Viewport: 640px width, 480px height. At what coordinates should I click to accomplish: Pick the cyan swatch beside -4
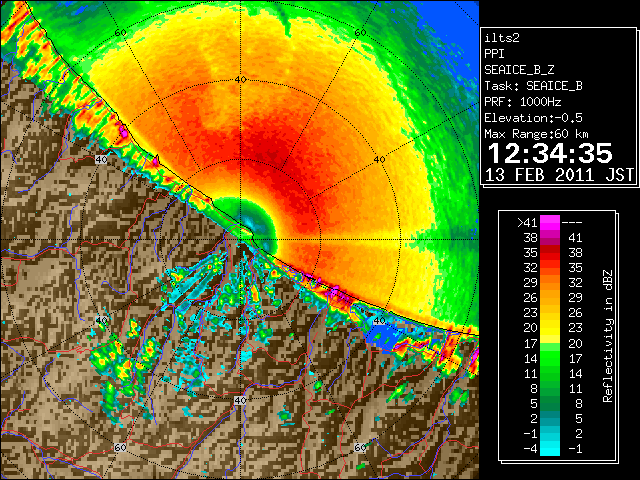point(549,448)
